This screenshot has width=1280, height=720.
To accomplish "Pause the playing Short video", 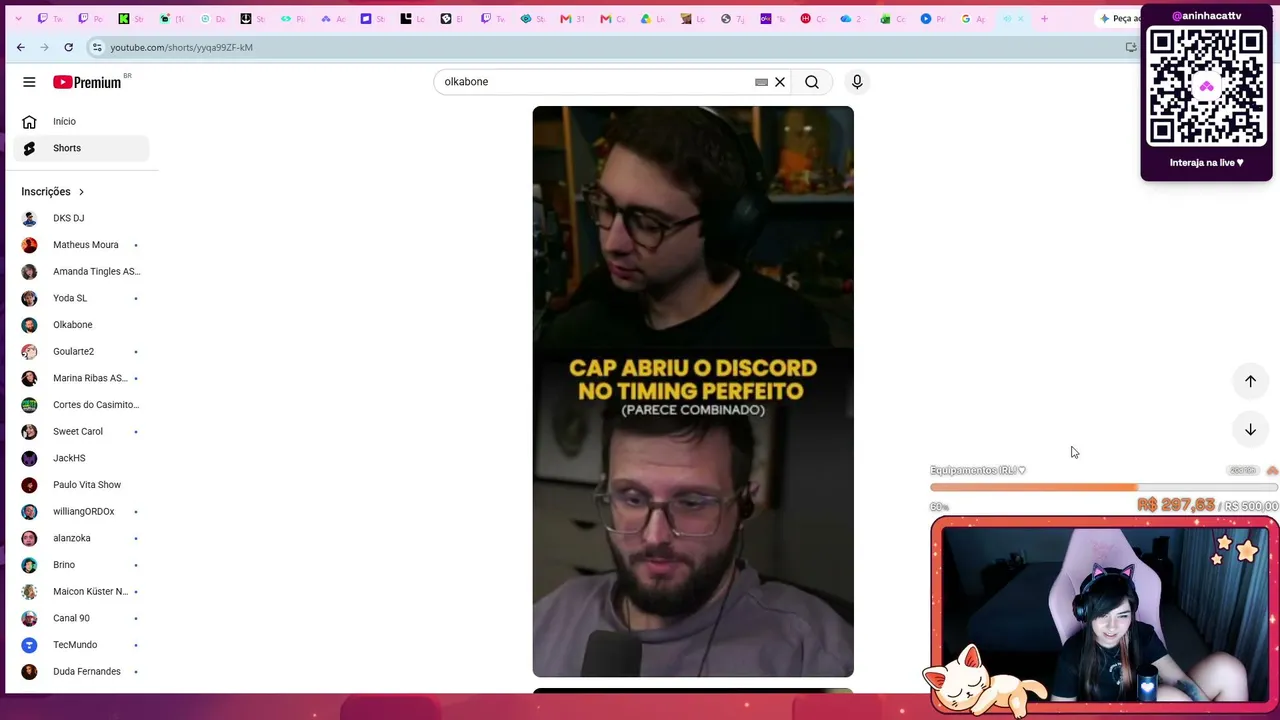I will point(693,391).
